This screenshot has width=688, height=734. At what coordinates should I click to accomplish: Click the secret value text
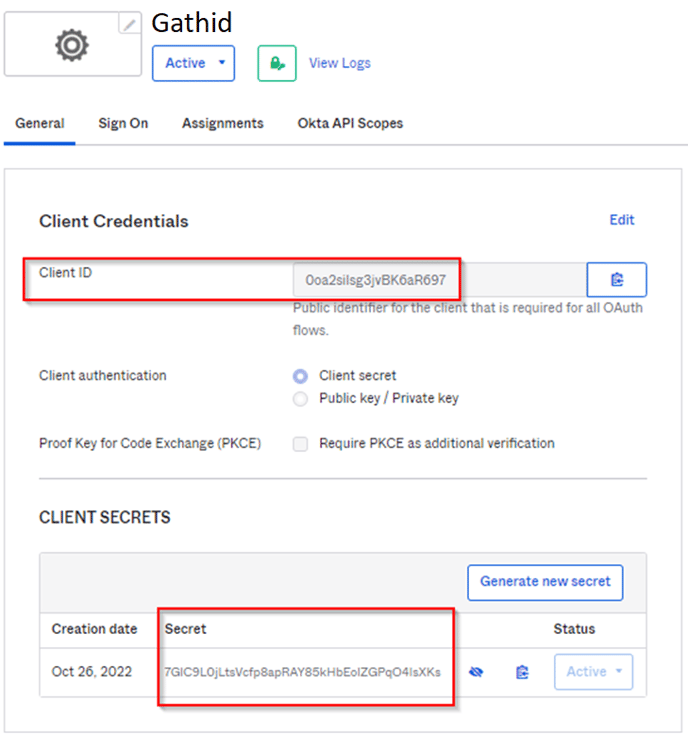coord(302,672)
